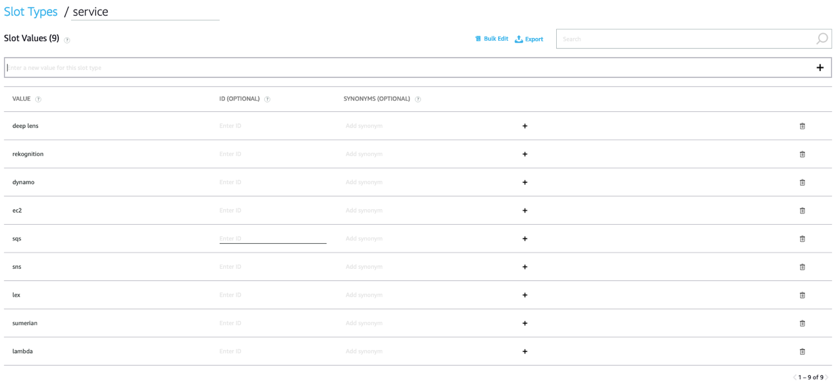Screen dimensions: 835x385
Task: Click Enter ID field for lambda
Action: tap(273, 351)
